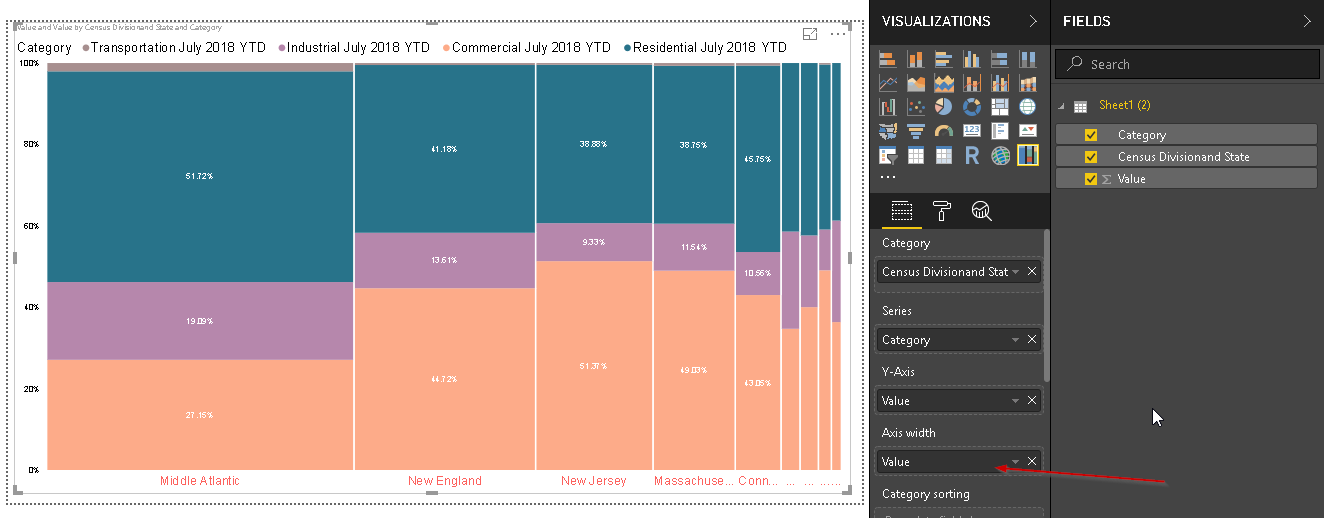The image size is (1324, 518).
Task: Open the Analytics magnifier tab
Action: click(981, 211)
